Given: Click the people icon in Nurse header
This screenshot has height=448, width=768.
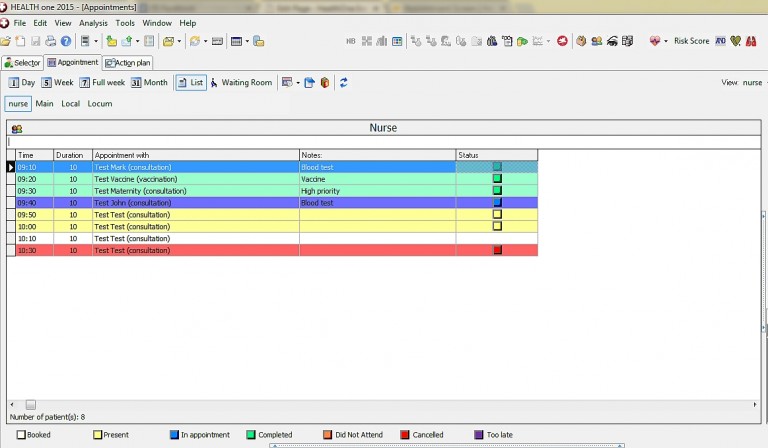Looking at the screenshot, I should [17, 129].
